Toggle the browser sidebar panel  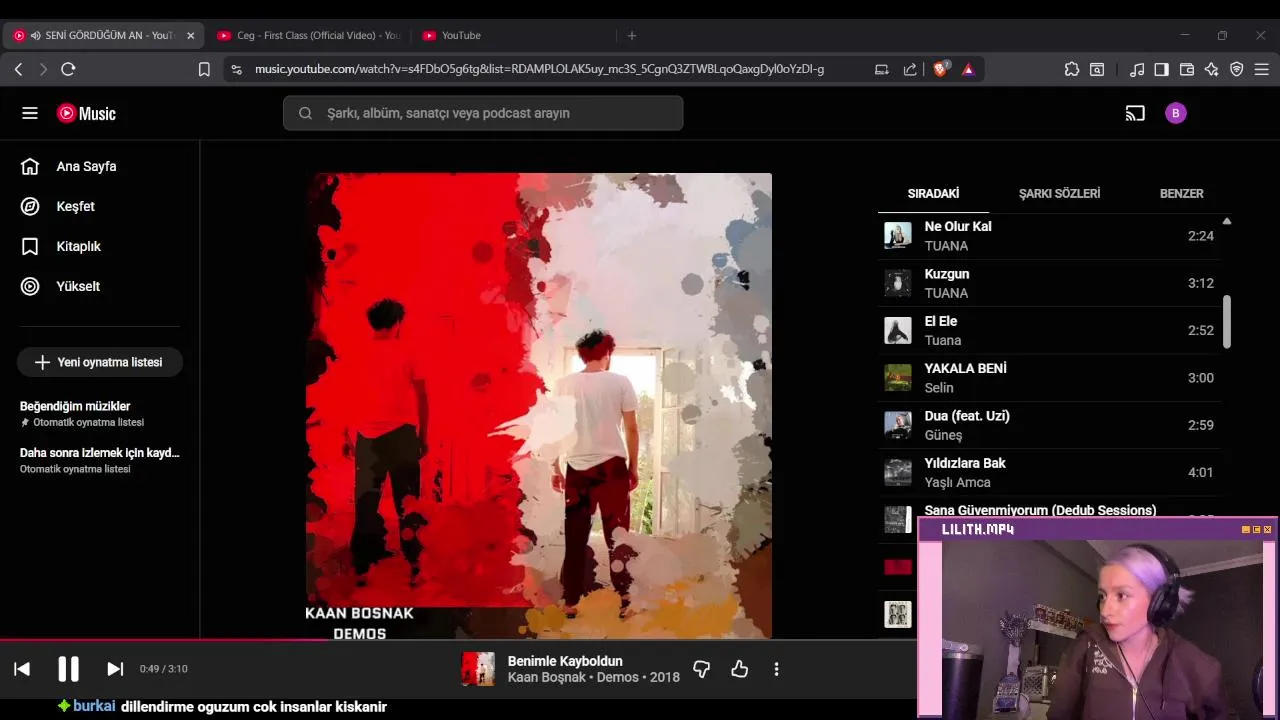coord(1161,69)
